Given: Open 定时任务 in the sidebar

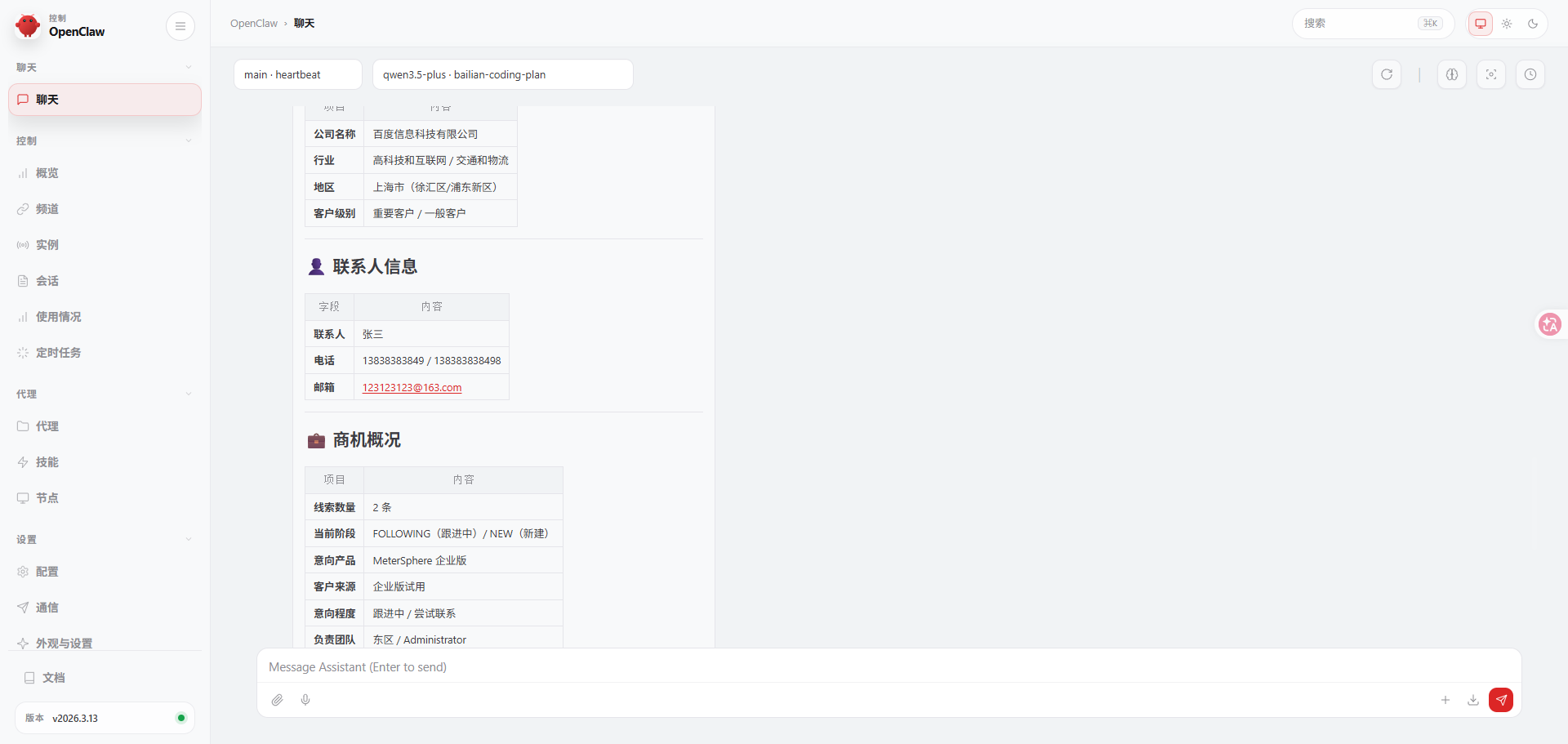Looking at the screenshot, I should pos(58,353).
